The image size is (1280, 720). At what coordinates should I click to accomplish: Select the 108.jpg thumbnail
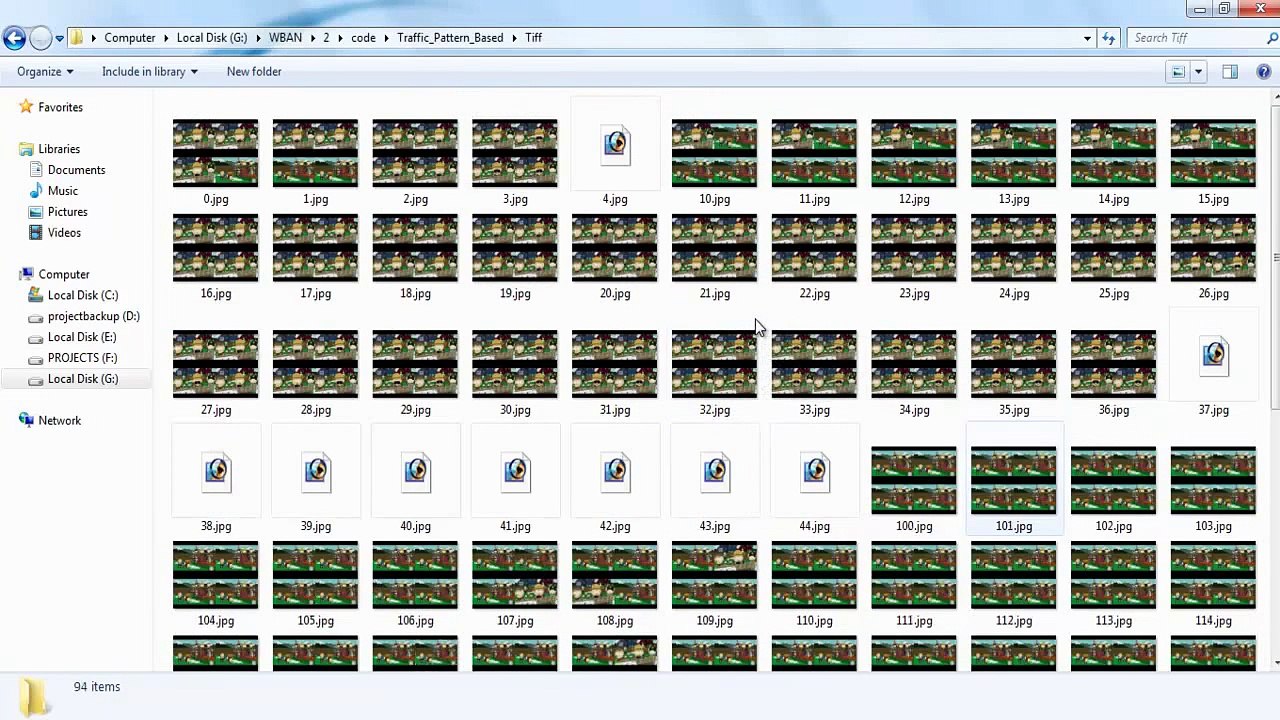pyautogui.click(x=615, y=575)
